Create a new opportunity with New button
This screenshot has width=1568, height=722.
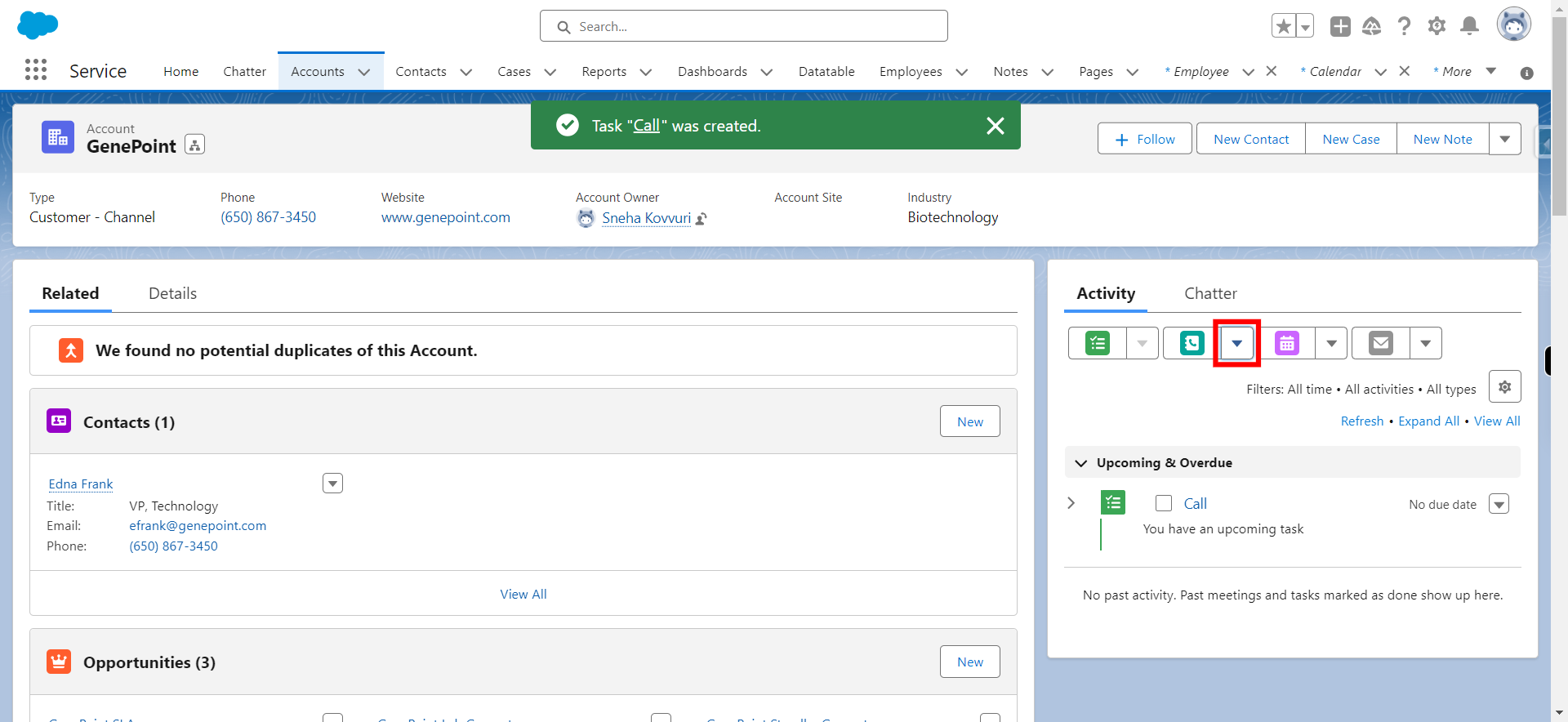point(970,662)
